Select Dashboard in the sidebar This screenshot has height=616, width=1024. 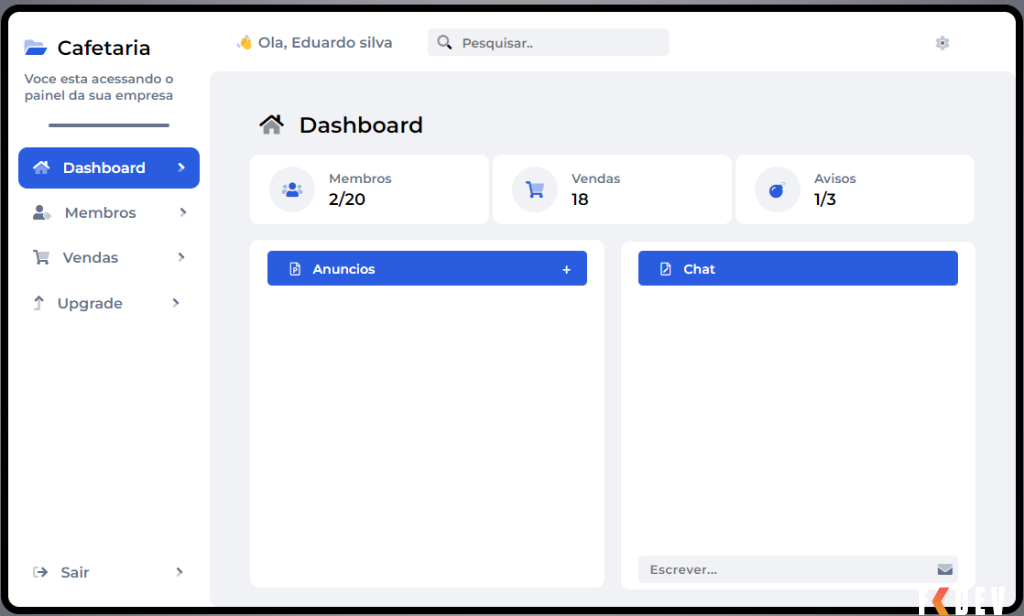pyautogui.click(x=103, y=167)
